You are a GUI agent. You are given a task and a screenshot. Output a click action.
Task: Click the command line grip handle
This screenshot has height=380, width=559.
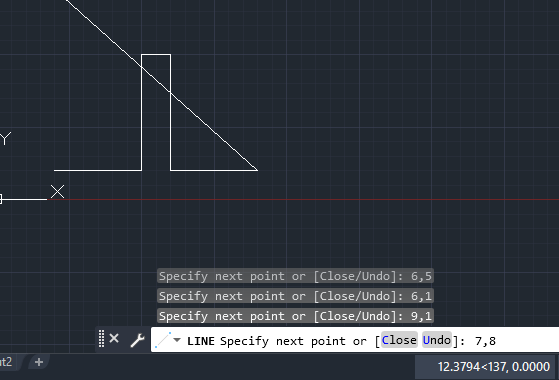101,338
